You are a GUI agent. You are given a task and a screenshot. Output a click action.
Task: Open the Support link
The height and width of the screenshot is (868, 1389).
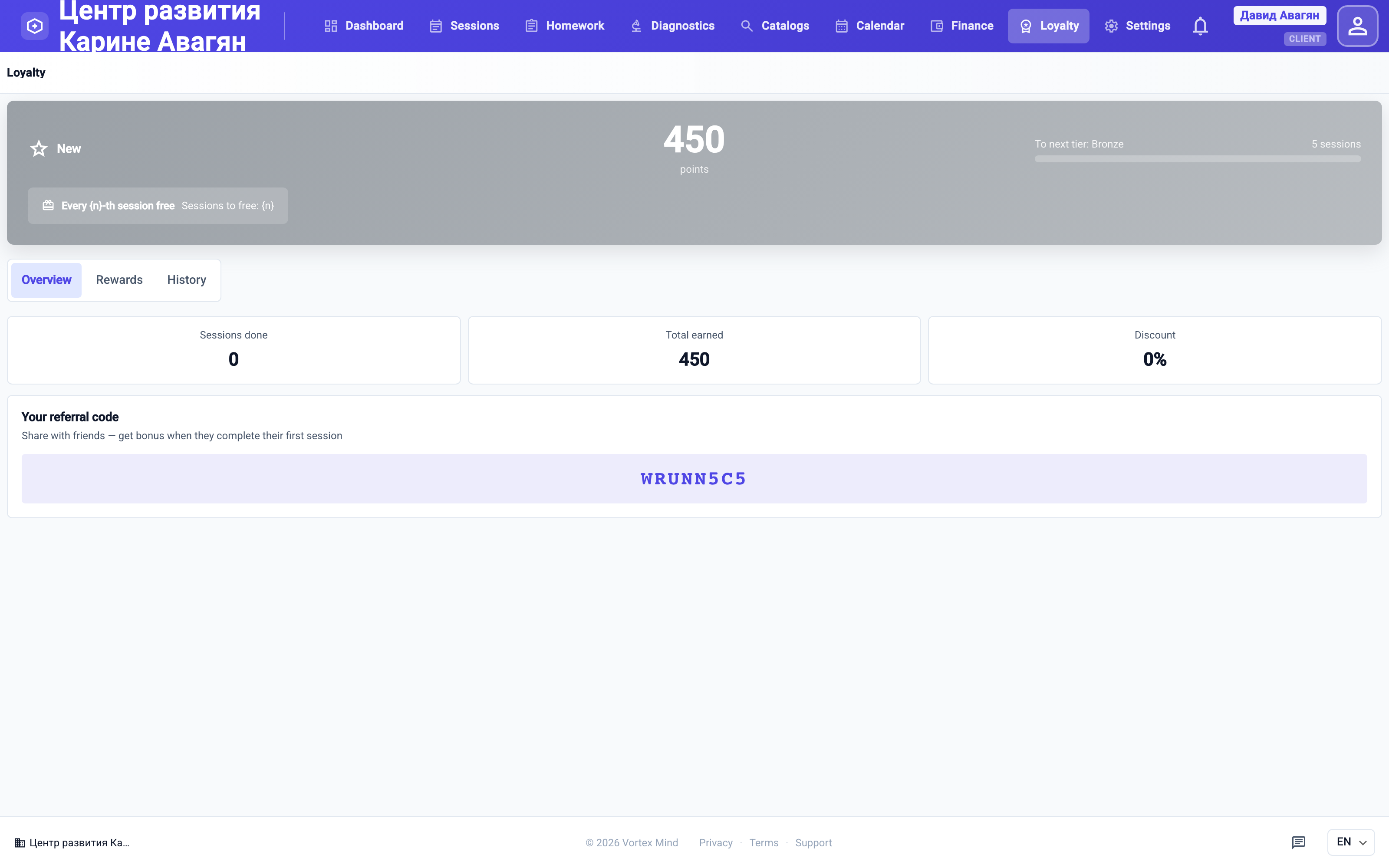tap(813, 843)
